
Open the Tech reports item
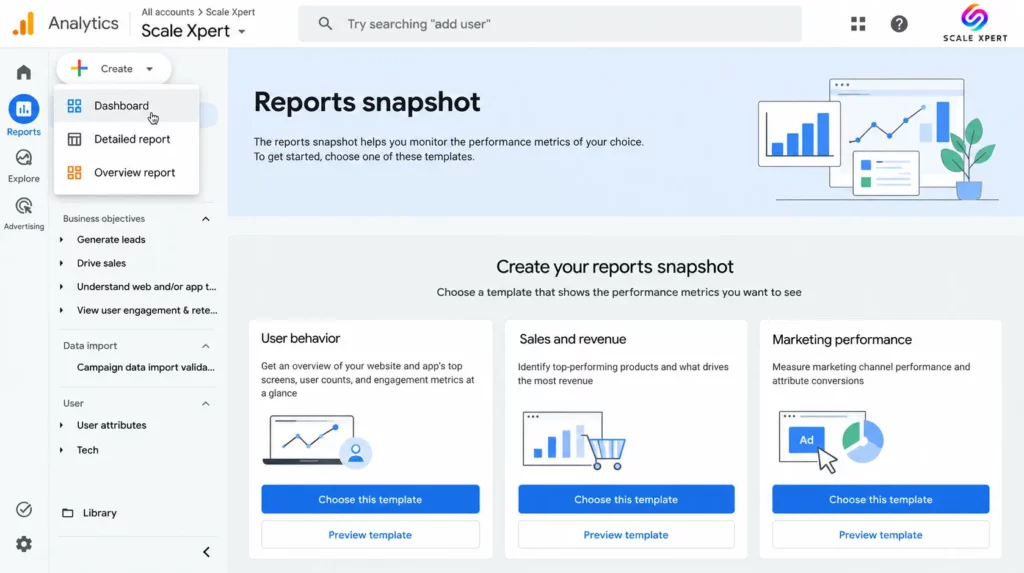[x=88, y=450]
